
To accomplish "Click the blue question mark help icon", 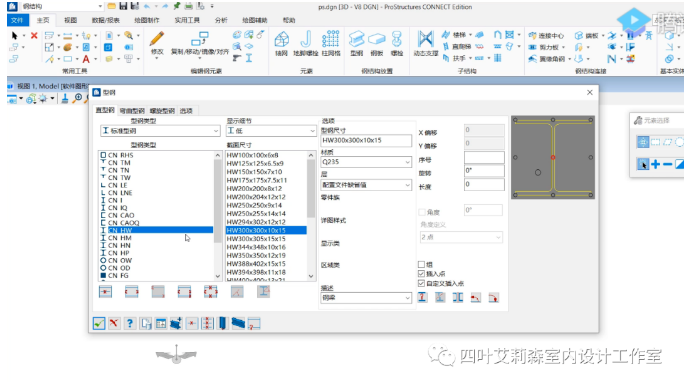I will pyautogui.click(x=130, y=323).
